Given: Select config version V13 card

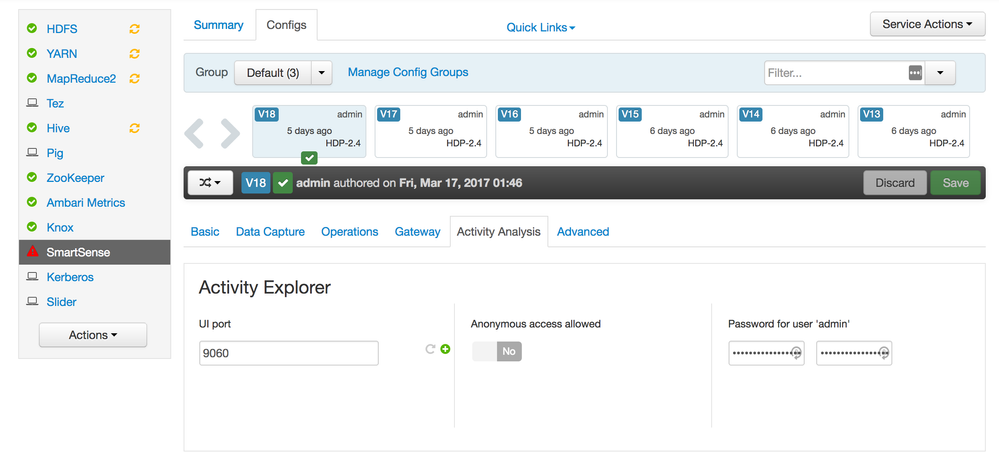Looking at the screenshot, I should (x=914, y=131).
